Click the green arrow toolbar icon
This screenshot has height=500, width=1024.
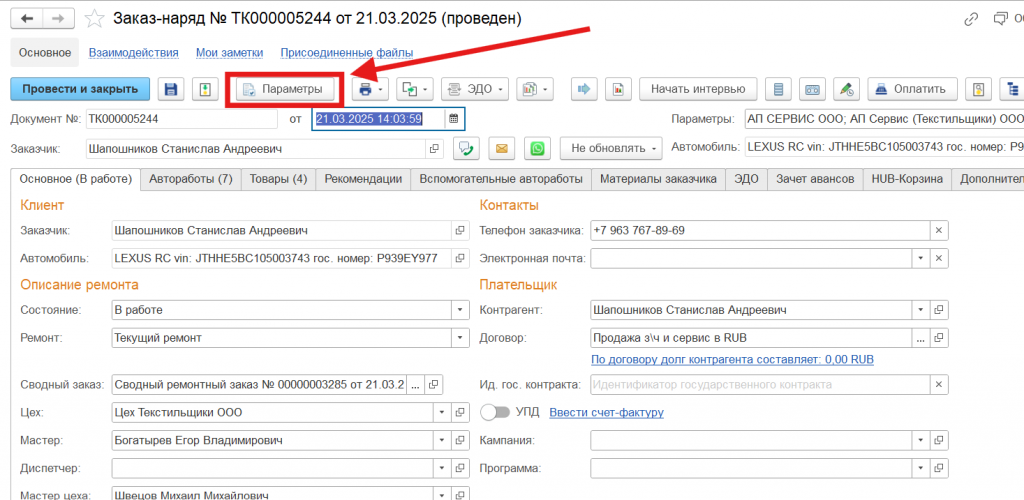pyautogui.click(x=583, y=89)
